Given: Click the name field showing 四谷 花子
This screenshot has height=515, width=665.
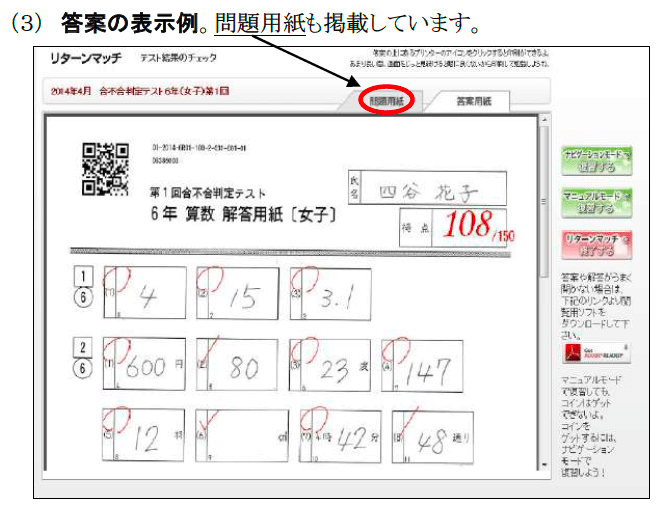Looking at the screenshot, I should (x=427, y=188).
